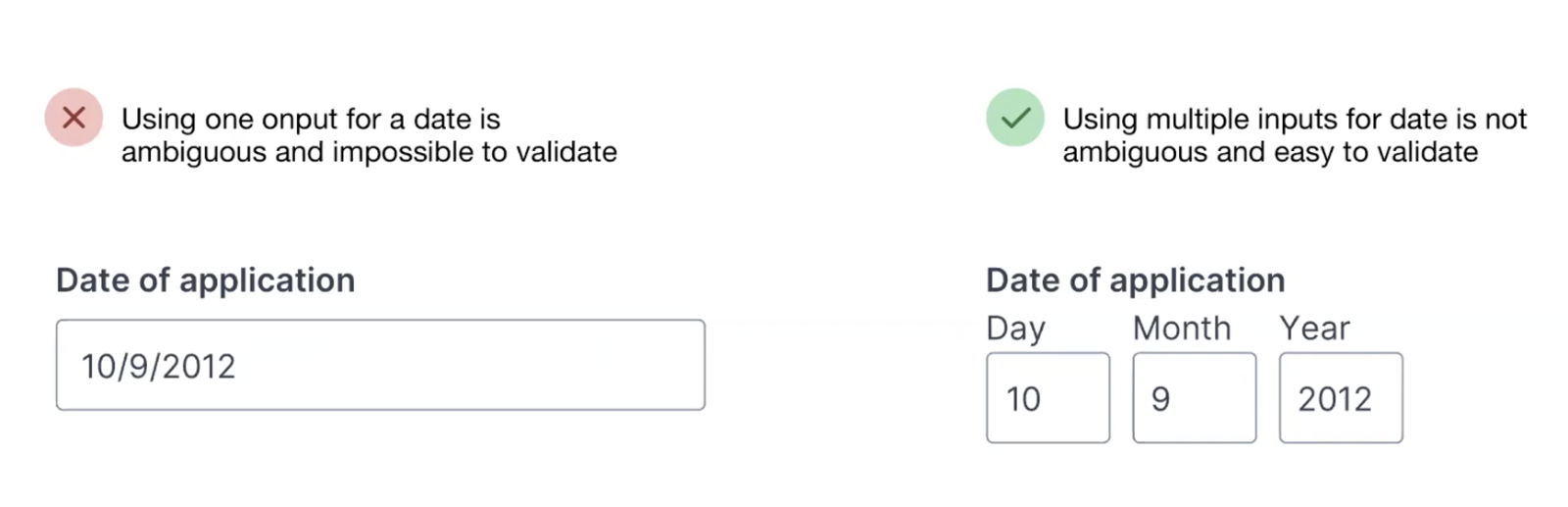Click the Day label above the first box
This screenshot has width=1568, height=507.
click(1015, 329)
